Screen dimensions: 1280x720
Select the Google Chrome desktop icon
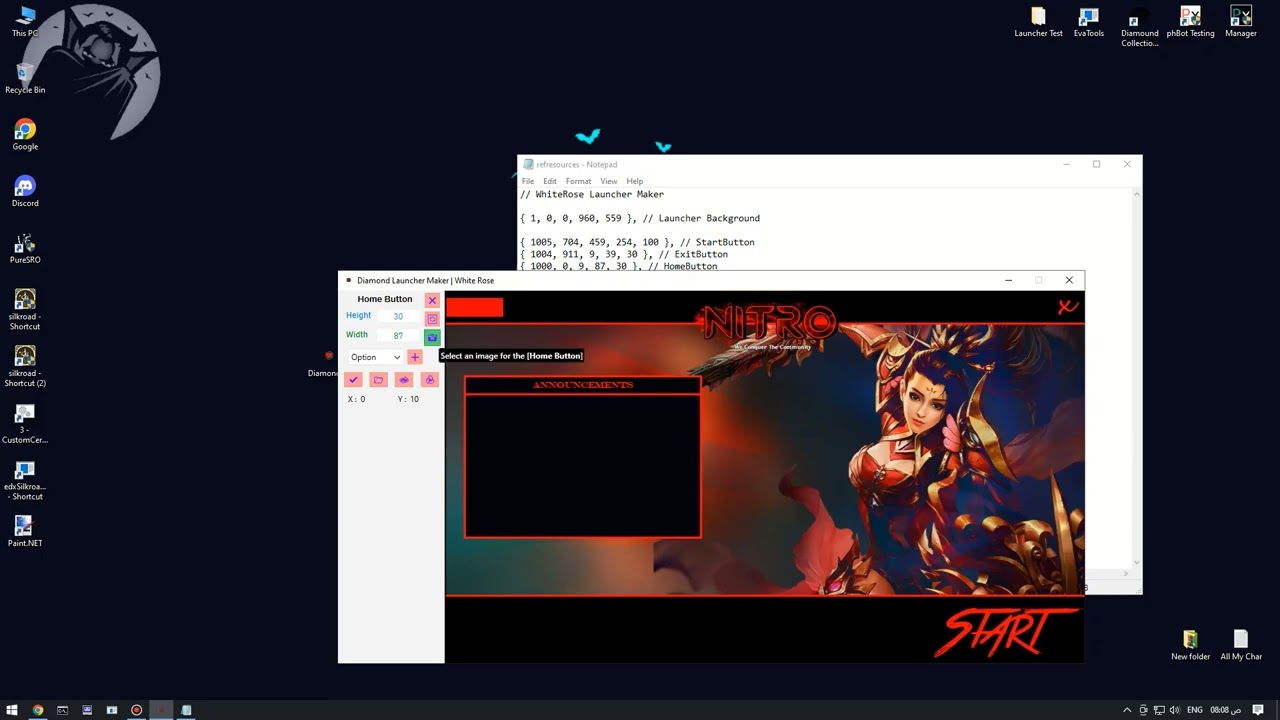coord(25,135)
